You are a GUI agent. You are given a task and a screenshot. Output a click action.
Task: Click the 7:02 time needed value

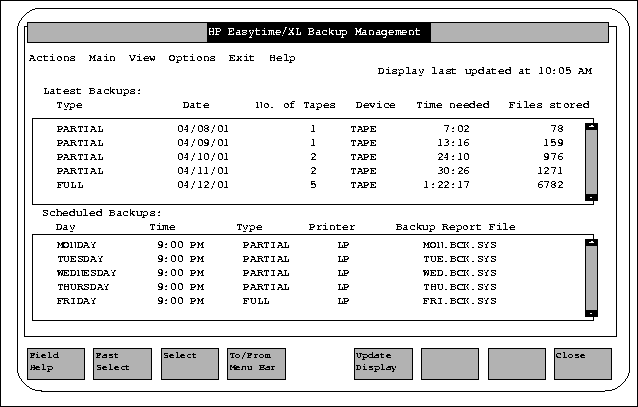(x=456, y=129)
